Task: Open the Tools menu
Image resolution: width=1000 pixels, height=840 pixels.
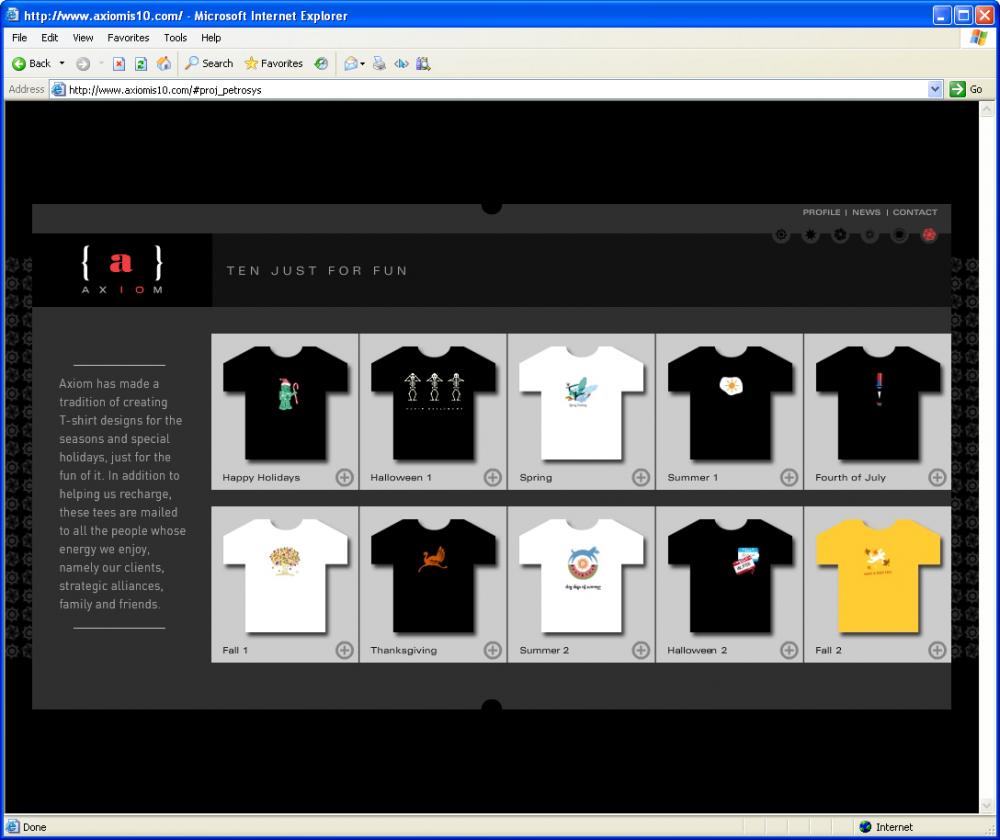Action: click(x=175, y=38)
